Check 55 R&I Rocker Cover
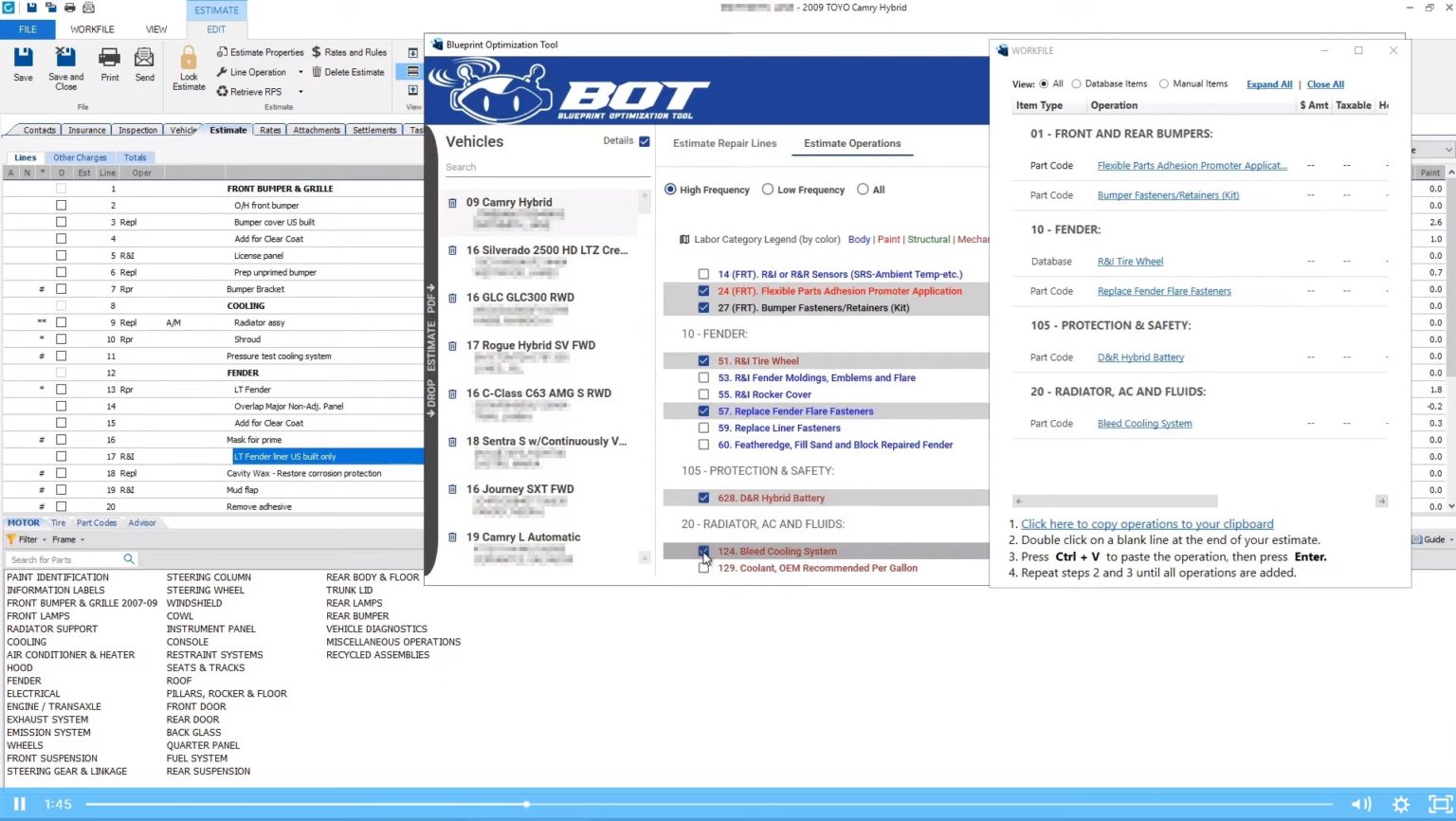The image size is (1456, 821). coord(703,394)
